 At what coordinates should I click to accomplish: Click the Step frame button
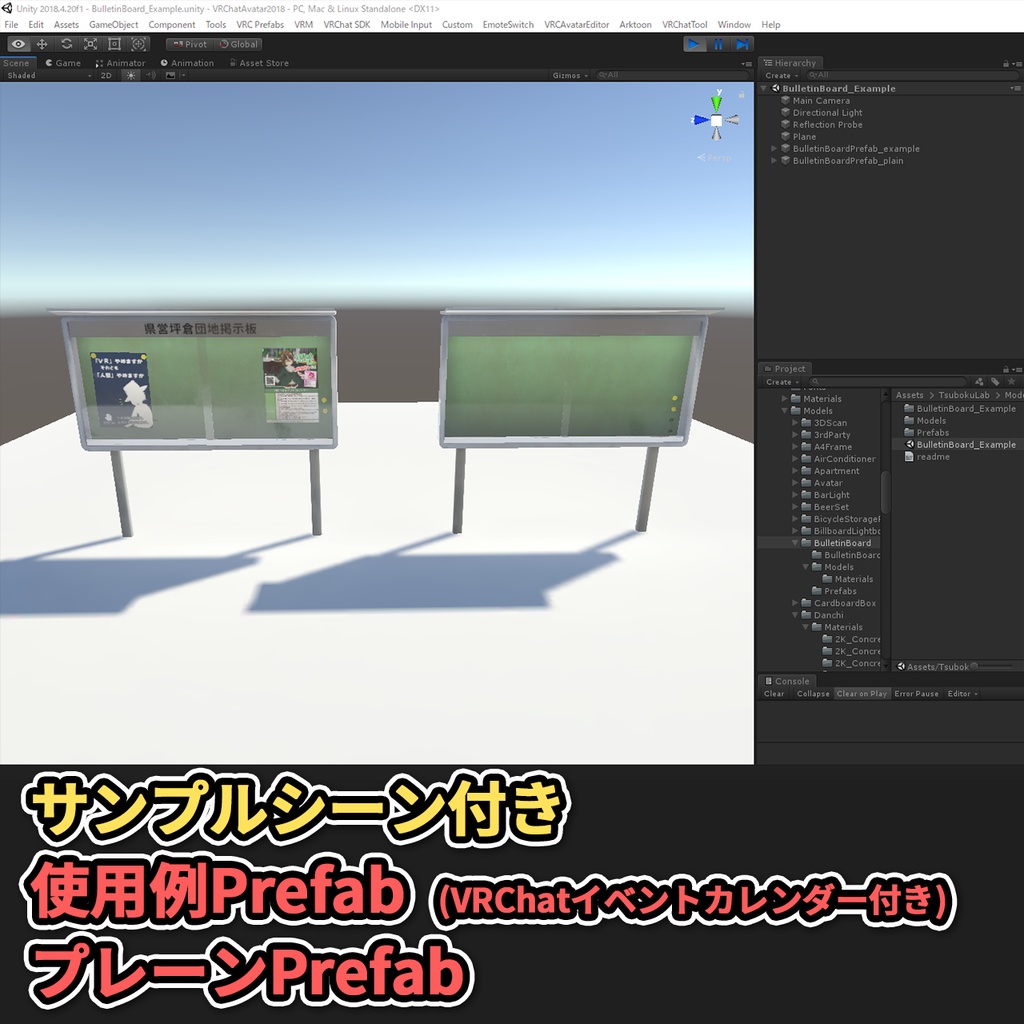(741, 43)
